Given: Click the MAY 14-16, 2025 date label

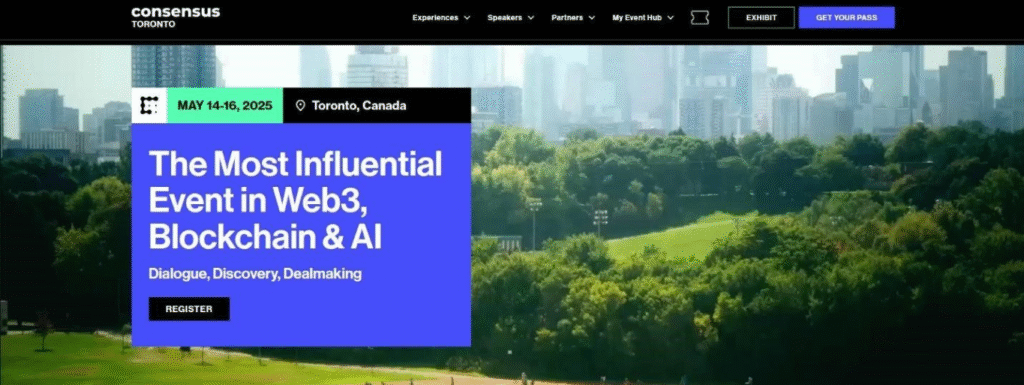Looking at the screenshot, I should (225, 106).
